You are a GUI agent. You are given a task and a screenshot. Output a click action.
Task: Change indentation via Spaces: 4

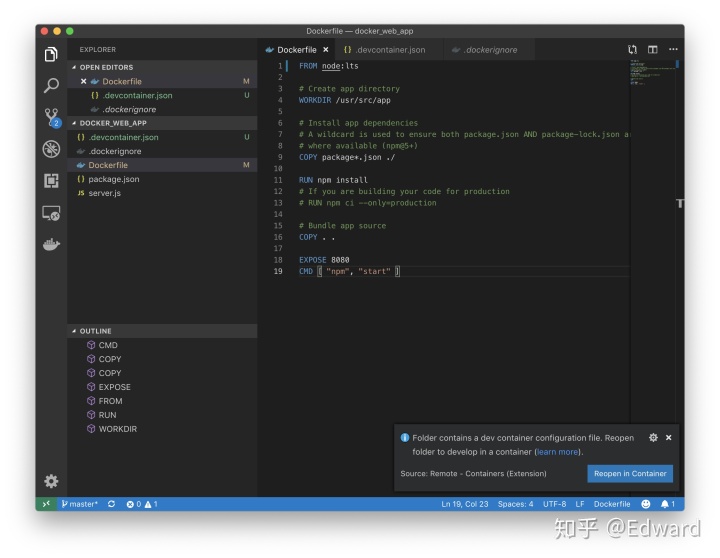pyautogui.click(x=515, y=504)
